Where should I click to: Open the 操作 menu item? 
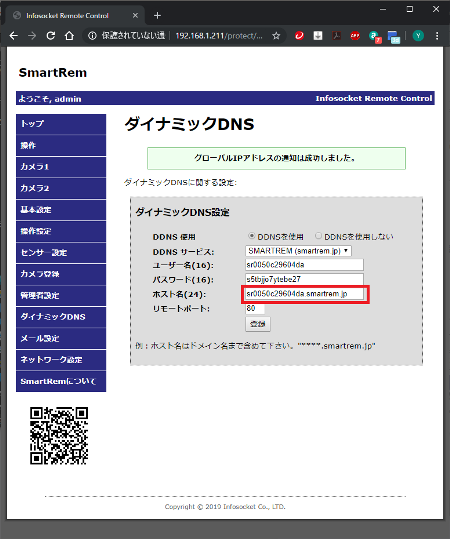[61, 145]
